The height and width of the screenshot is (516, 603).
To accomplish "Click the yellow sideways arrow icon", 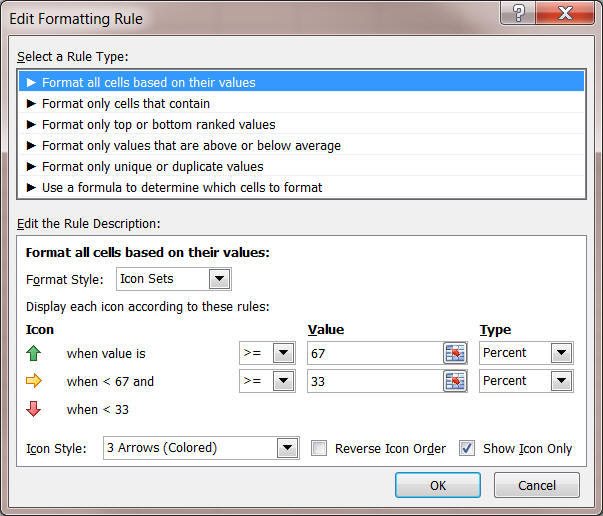I will coord(33,381).
